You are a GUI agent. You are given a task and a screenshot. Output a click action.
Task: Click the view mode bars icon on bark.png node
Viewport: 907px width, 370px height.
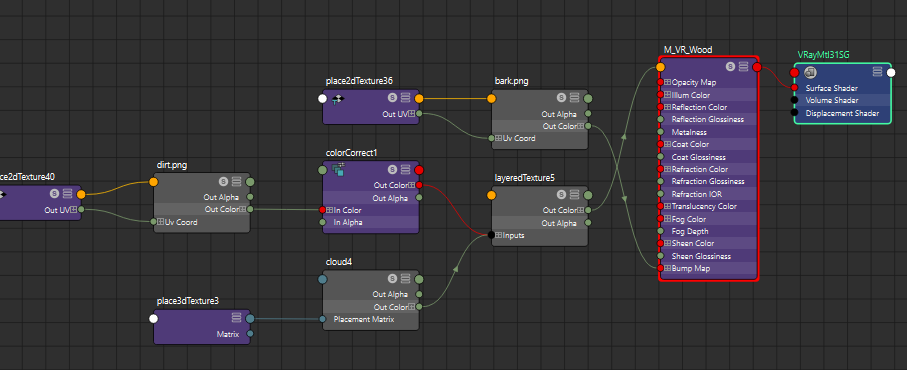click(574, 98)
